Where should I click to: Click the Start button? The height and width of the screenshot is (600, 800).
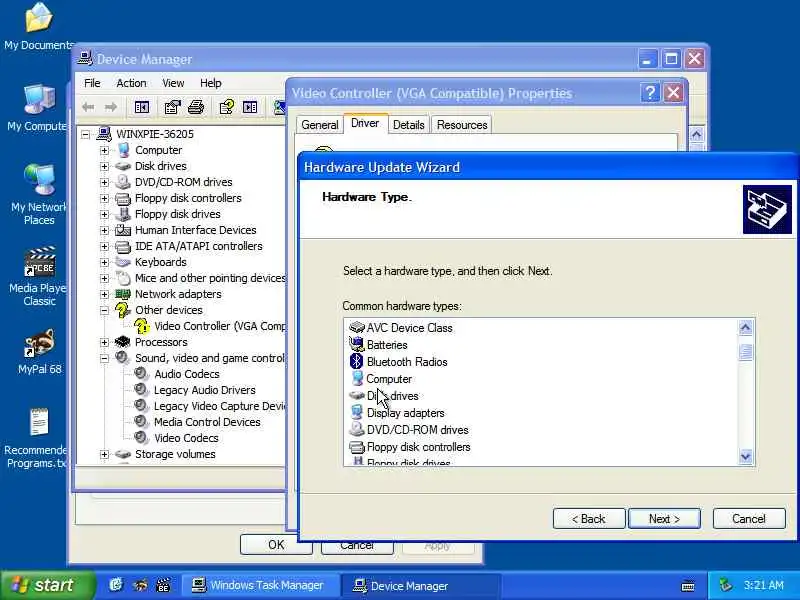(47, 585)
